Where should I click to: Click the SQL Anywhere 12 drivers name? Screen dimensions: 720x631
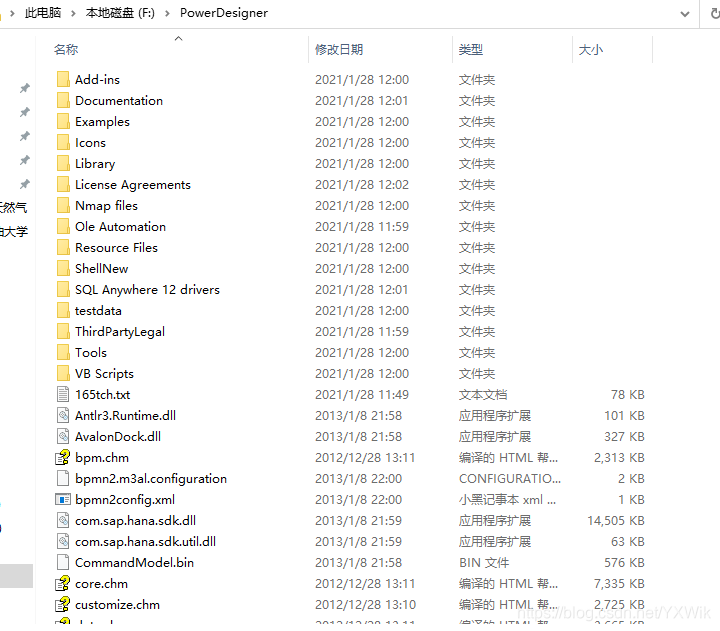coord(147,290)
